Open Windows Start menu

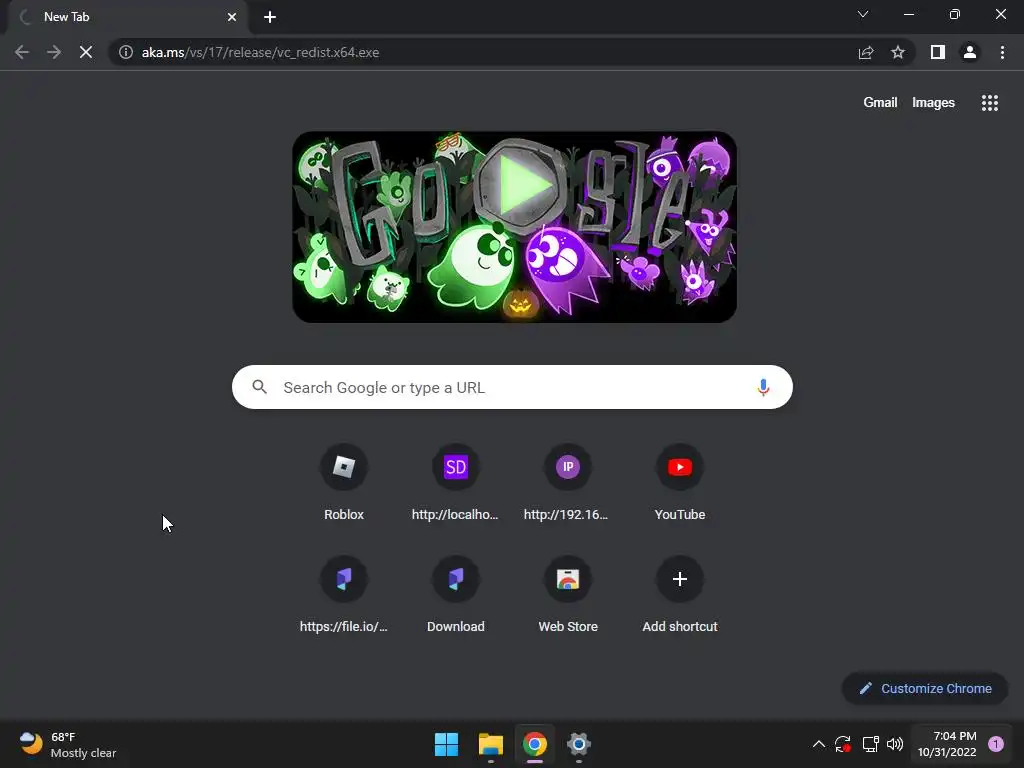click(x=446, y=744)
